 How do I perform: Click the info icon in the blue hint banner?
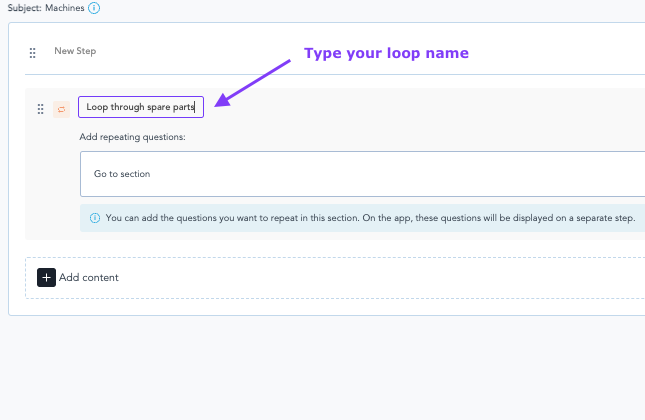[95, 217]
